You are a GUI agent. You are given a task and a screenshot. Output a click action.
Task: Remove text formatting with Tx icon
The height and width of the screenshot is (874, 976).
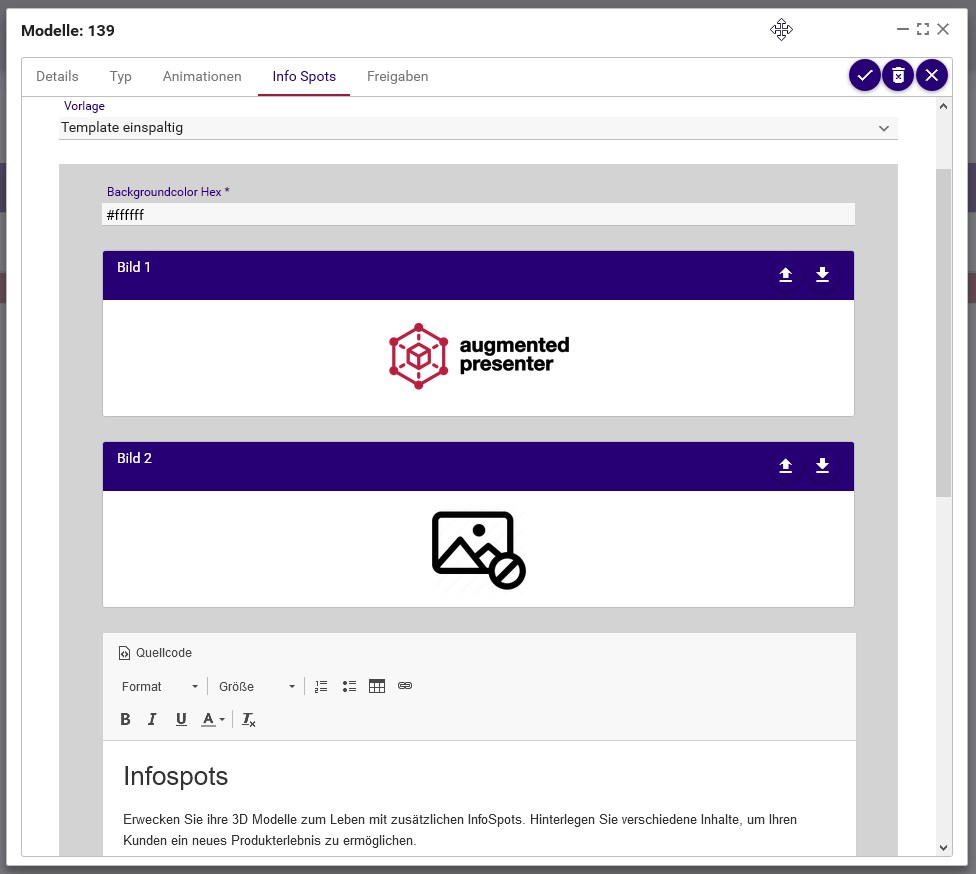[x=248, y=718]
